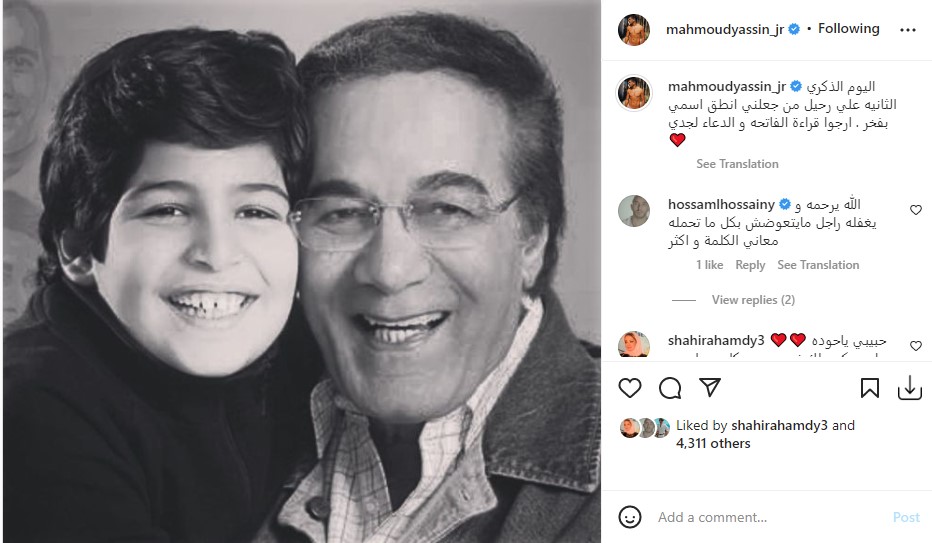
Task: View the 4,311 others likes list
Action: coord(713,444)
